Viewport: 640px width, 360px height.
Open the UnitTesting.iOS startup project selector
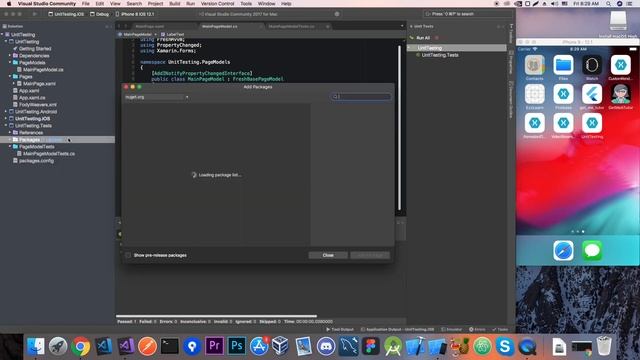pos(66,14)
